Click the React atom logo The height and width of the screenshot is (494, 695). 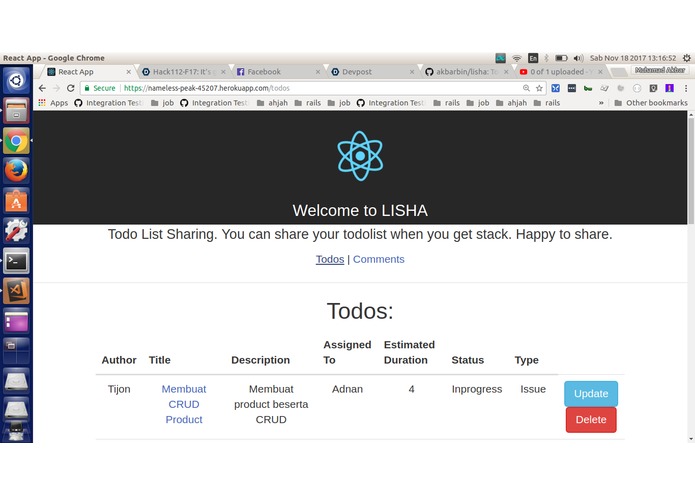(360, 156)
